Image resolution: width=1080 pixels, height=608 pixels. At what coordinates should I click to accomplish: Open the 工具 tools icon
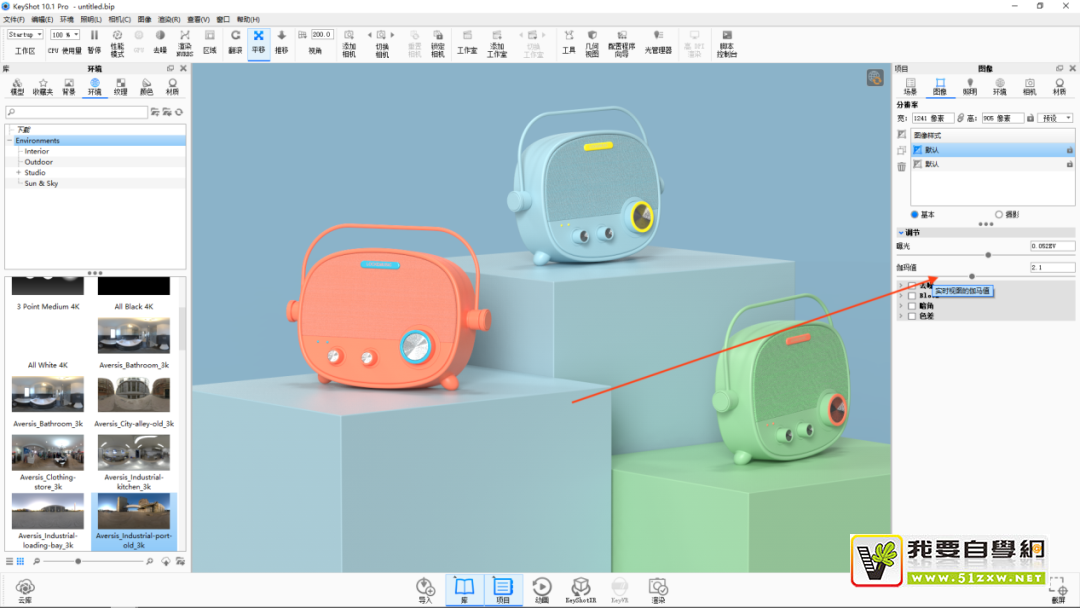[568, 42]
